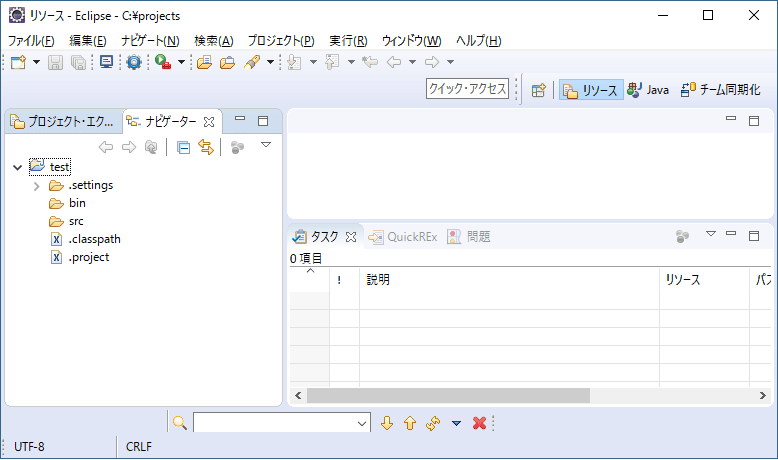Close the タスク view tab
The height and width of the screenshot is (460, 778).
click(x=351, y=237)
